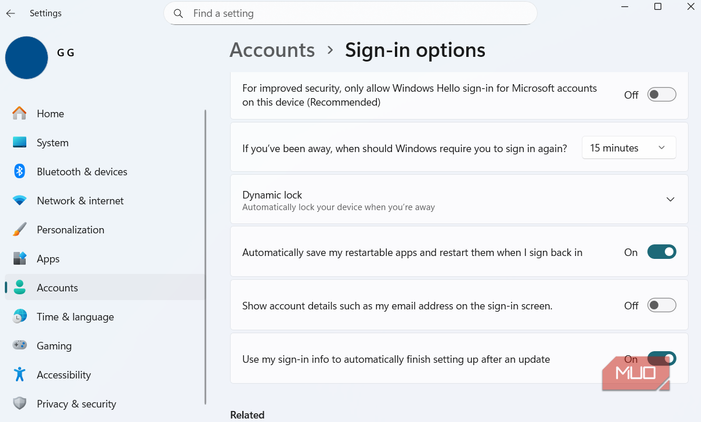Click the G G account name
This screenshot has height=422, width=701.
[65, 53]
